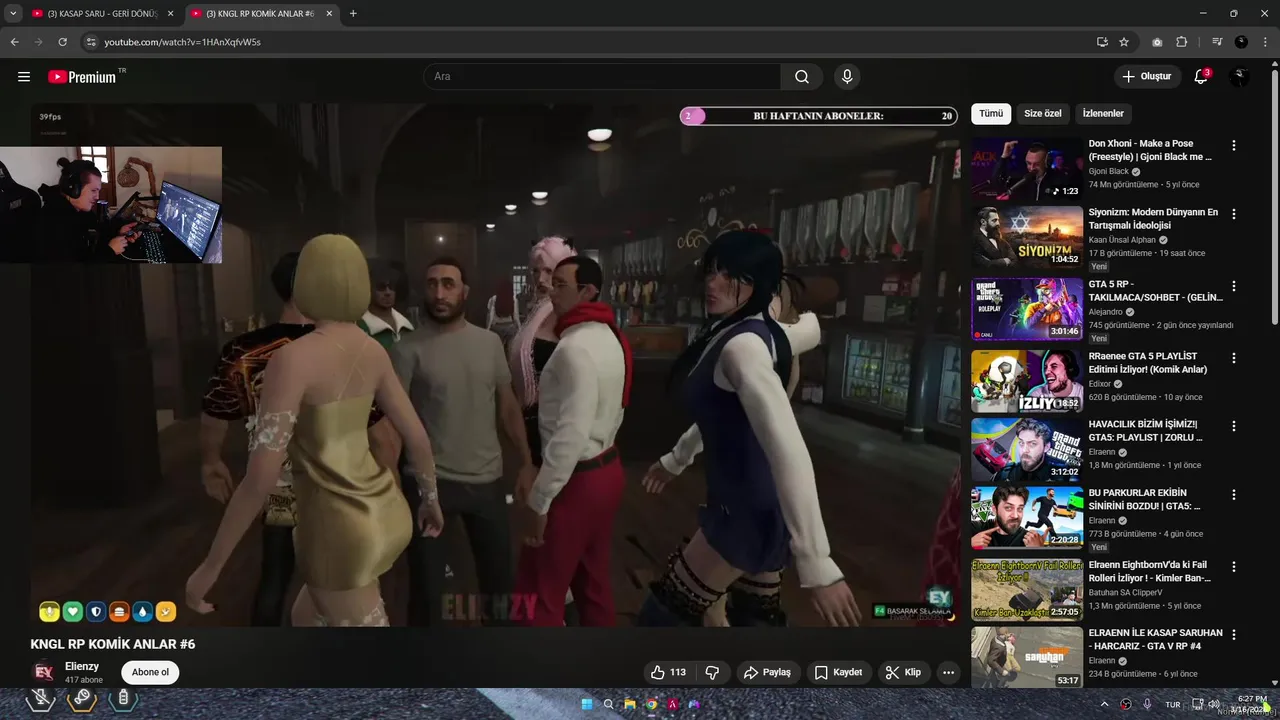Bookmark this page with the star icon
The height and width of the screenshot is (720, 1280).
click(x=1124, y=42)
